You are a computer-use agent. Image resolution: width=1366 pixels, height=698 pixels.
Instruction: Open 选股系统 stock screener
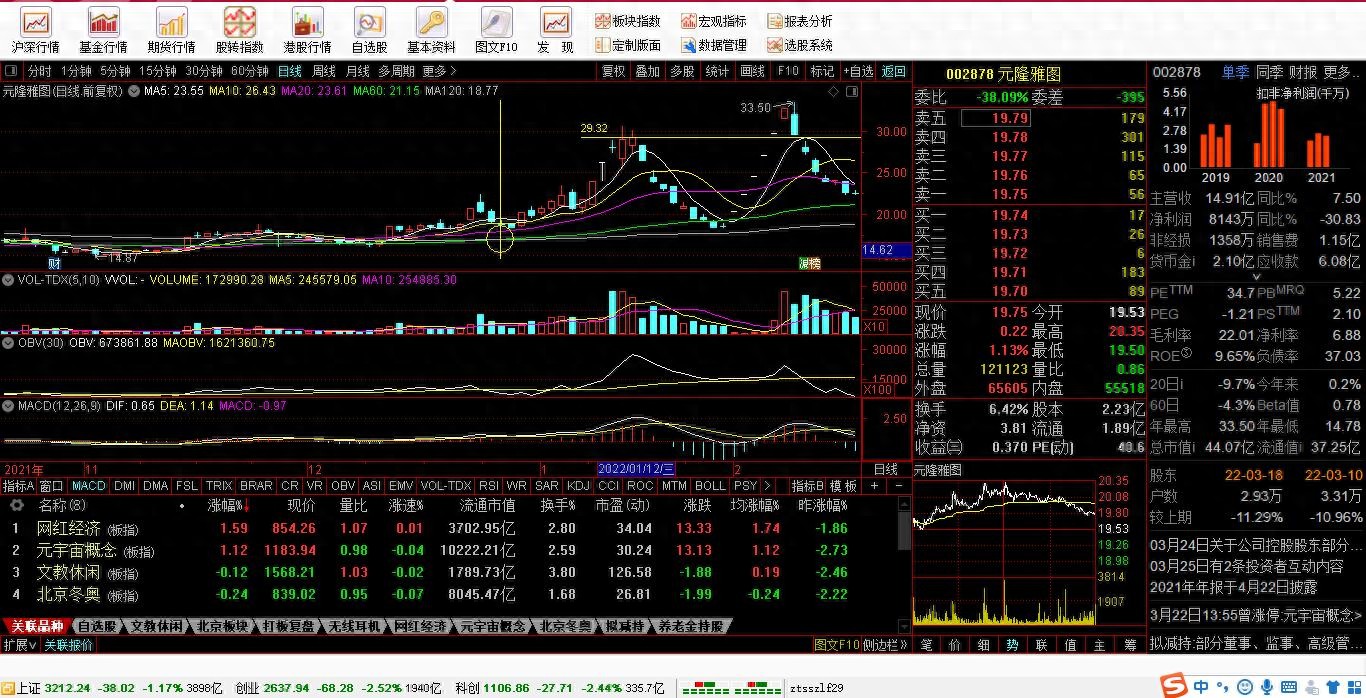pos(799,45)
